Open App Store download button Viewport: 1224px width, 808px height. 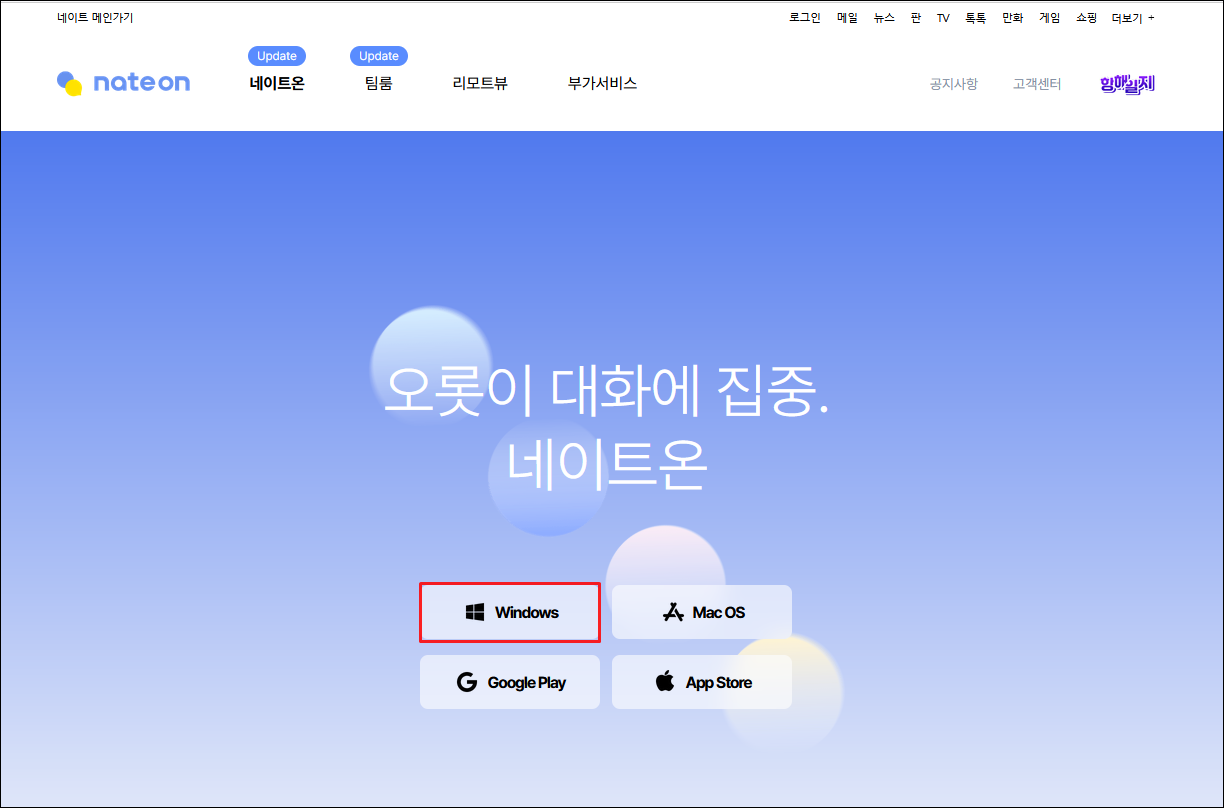point(702,682)
